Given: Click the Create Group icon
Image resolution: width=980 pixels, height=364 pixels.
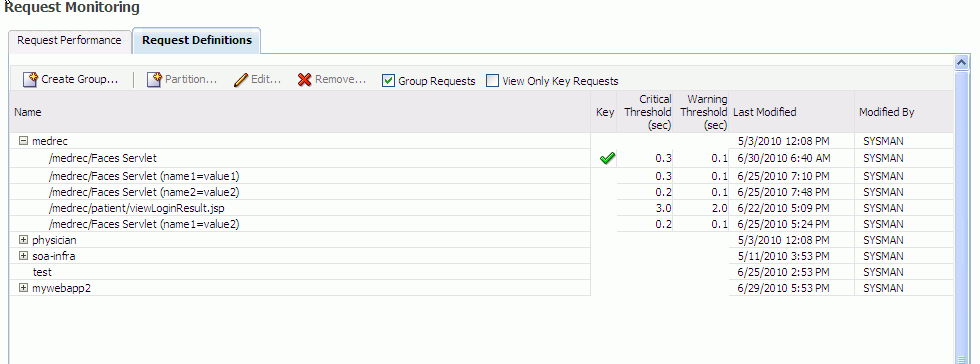Looking at the screenshot, I should click(x=31, y=79).
